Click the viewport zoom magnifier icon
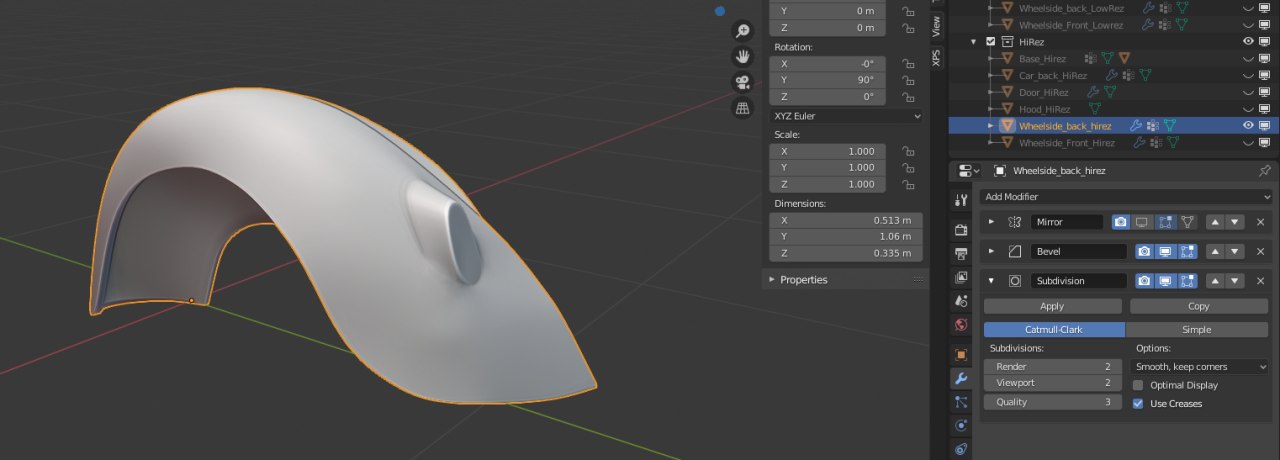 742,31
